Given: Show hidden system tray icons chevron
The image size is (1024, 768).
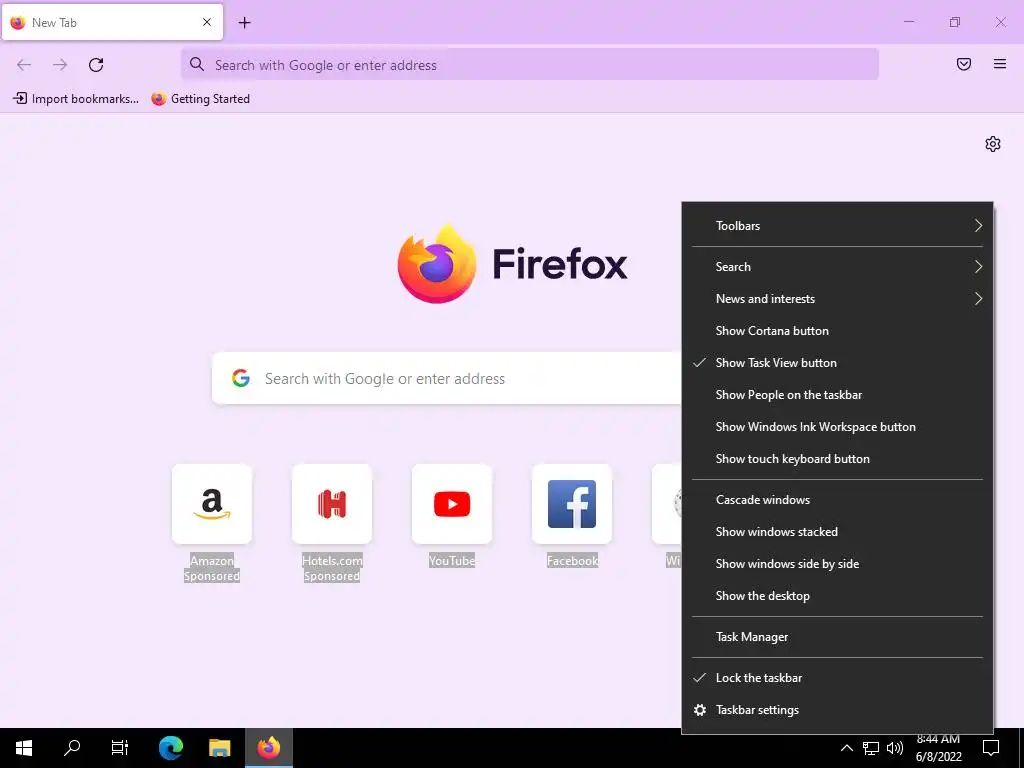Looking at the screenshot, I should point(846,748).
